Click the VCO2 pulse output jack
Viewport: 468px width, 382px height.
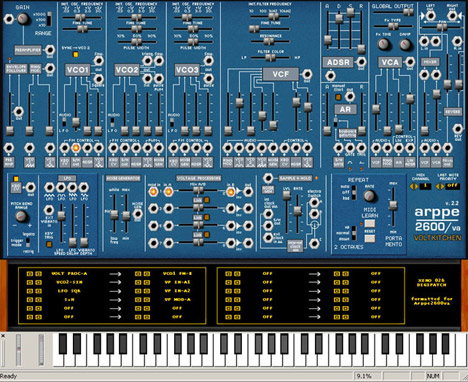pyautogui.click(x=159, y=79)
